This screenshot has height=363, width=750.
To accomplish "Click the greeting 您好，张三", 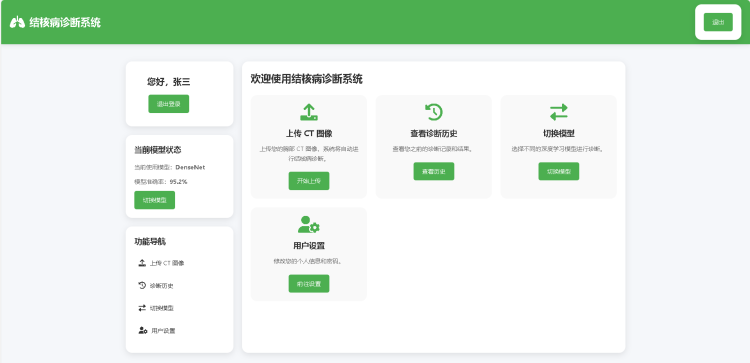I will pos(169,82).
